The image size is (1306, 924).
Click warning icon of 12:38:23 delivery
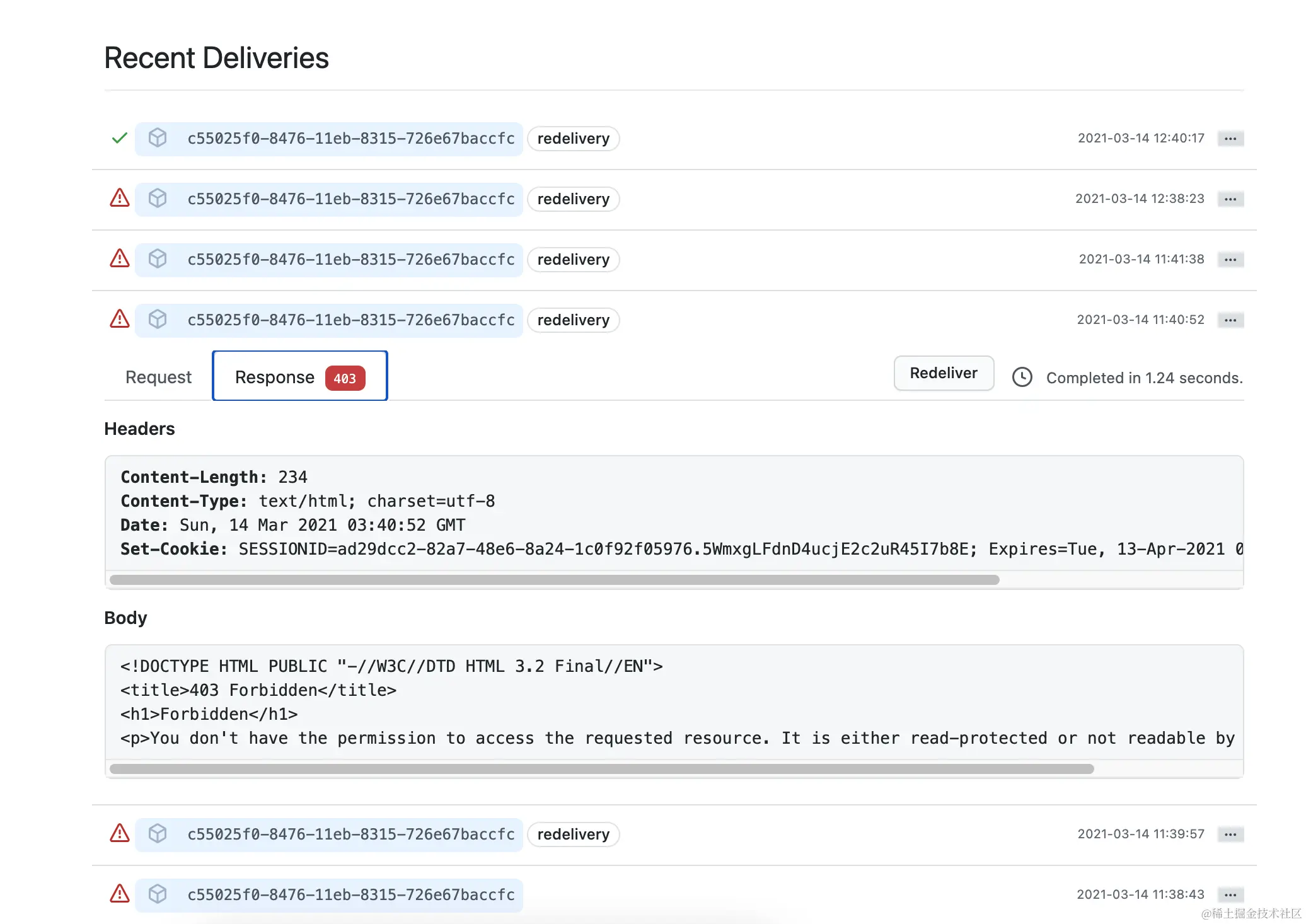click(119, 199)
